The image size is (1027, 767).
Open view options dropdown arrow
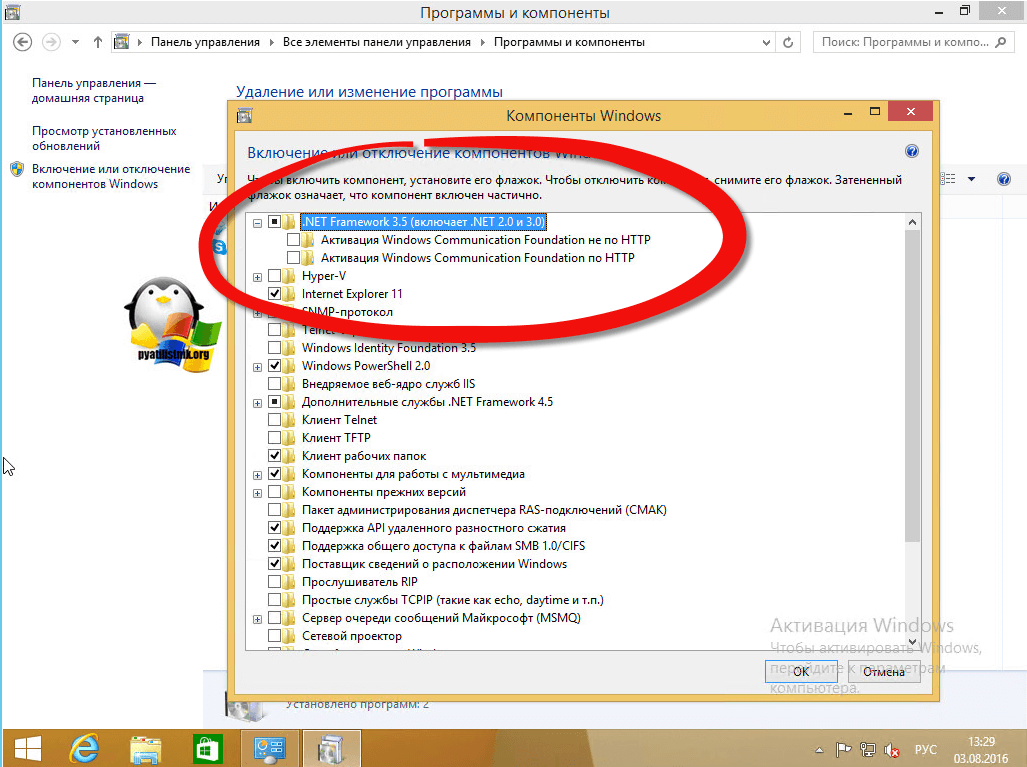click(971, 179)
